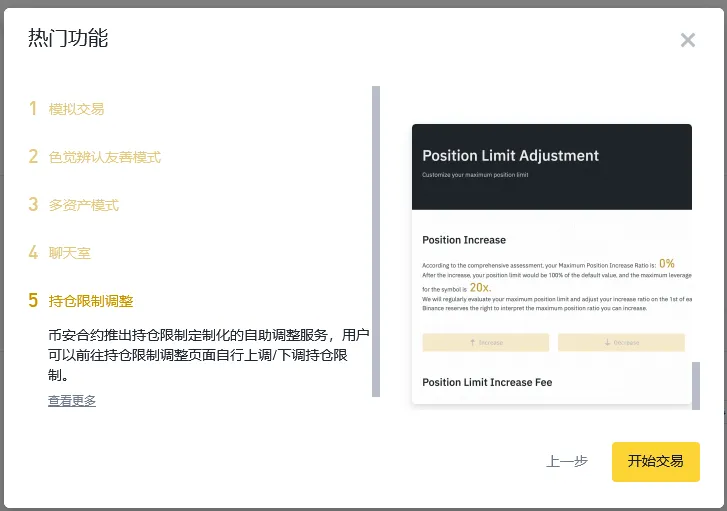Viewport: 727px width, 511px height.
Task: Click the feature list scrollbar
Action: 376,241
